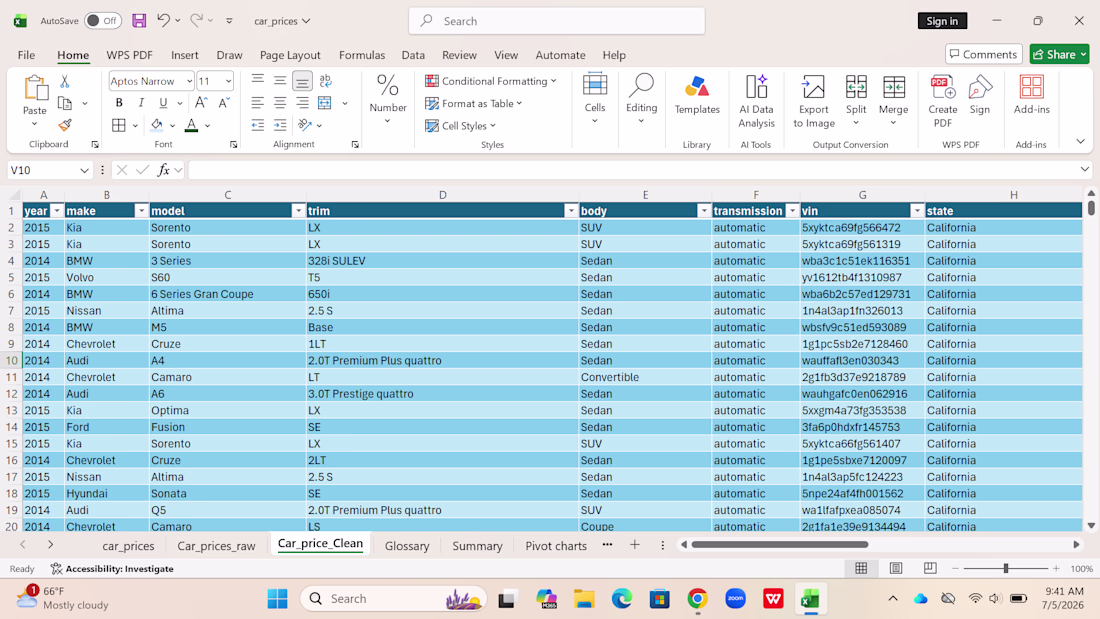The width and height of the screenshot is (1100, 619).
Task: Open the Name Box dropdown arrow
Action: tap(84, 170)
